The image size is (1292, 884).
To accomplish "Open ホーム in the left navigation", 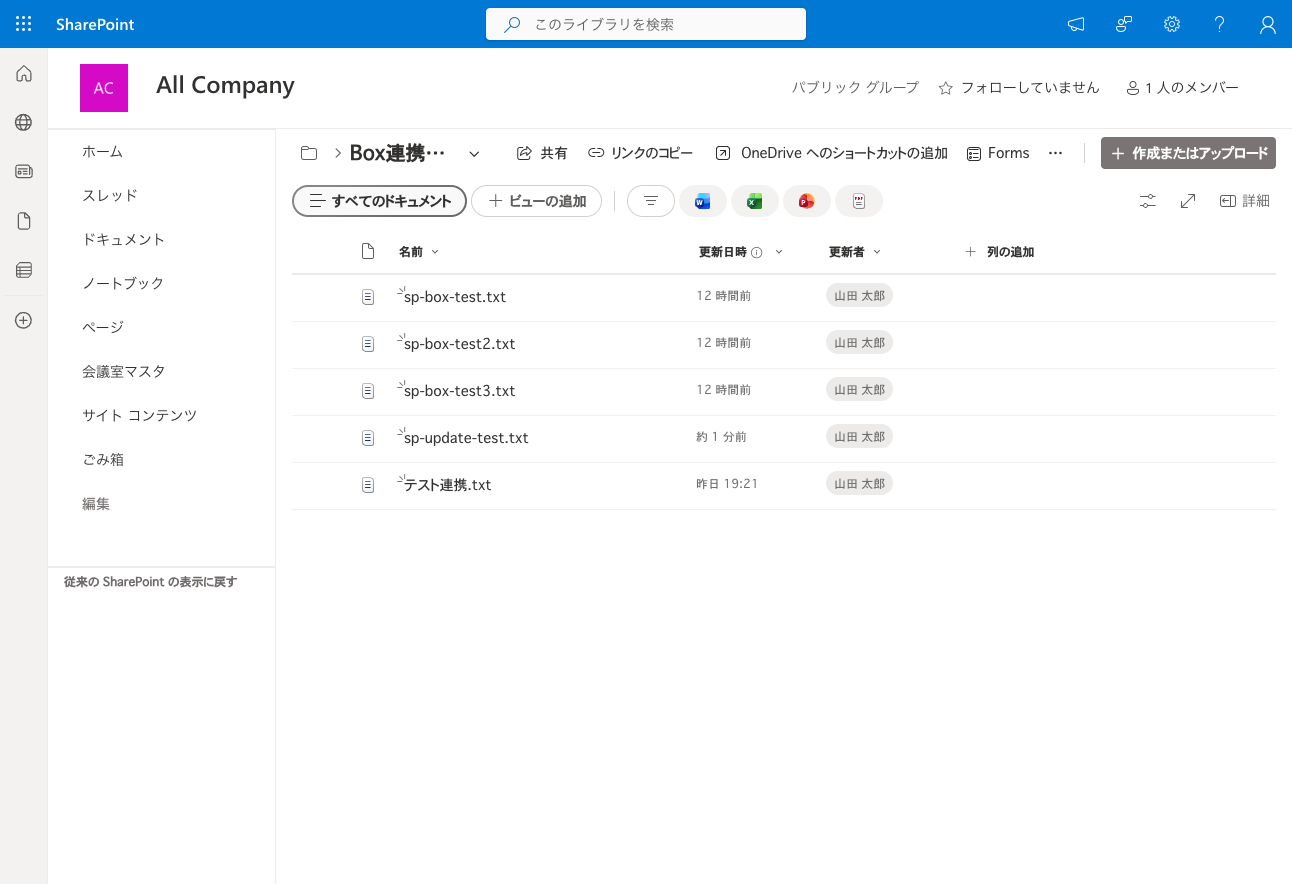I will (x=102, y=151).
